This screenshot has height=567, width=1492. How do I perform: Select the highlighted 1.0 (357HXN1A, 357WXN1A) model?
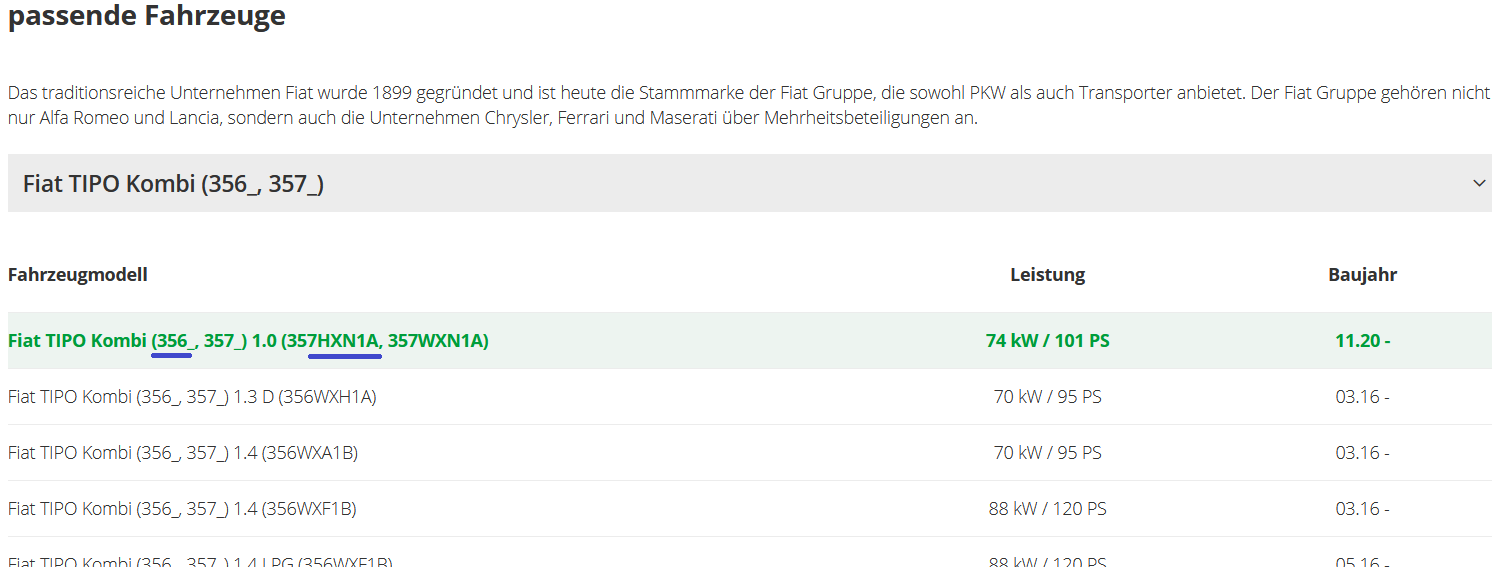(248, 341)
